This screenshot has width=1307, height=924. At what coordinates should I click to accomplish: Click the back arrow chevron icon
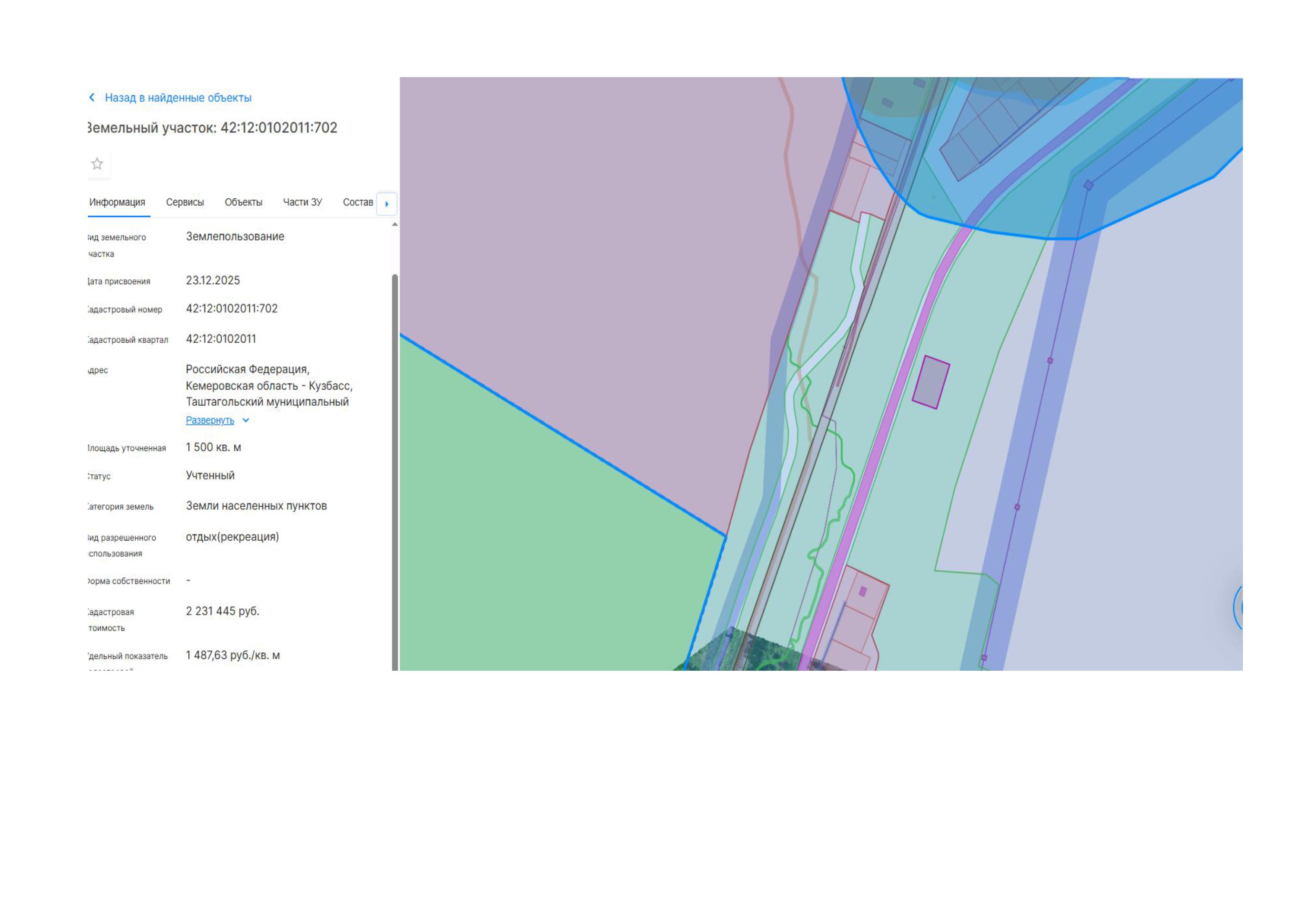pyautogui.click(x=92, y=97)
